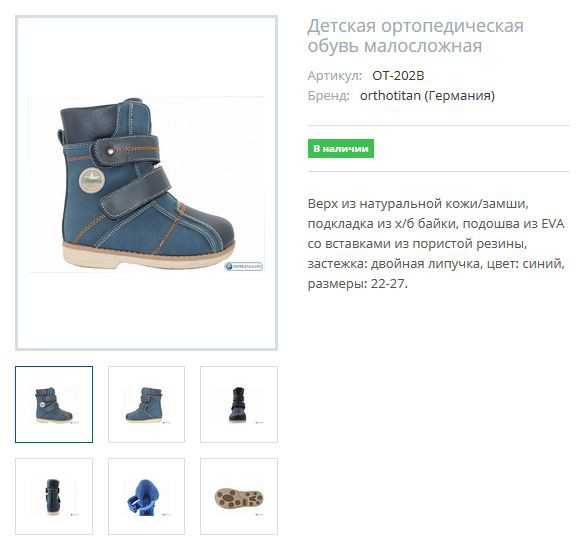Click the beige sole in main photo
The image size is (578, 545).
click(147, 257)
